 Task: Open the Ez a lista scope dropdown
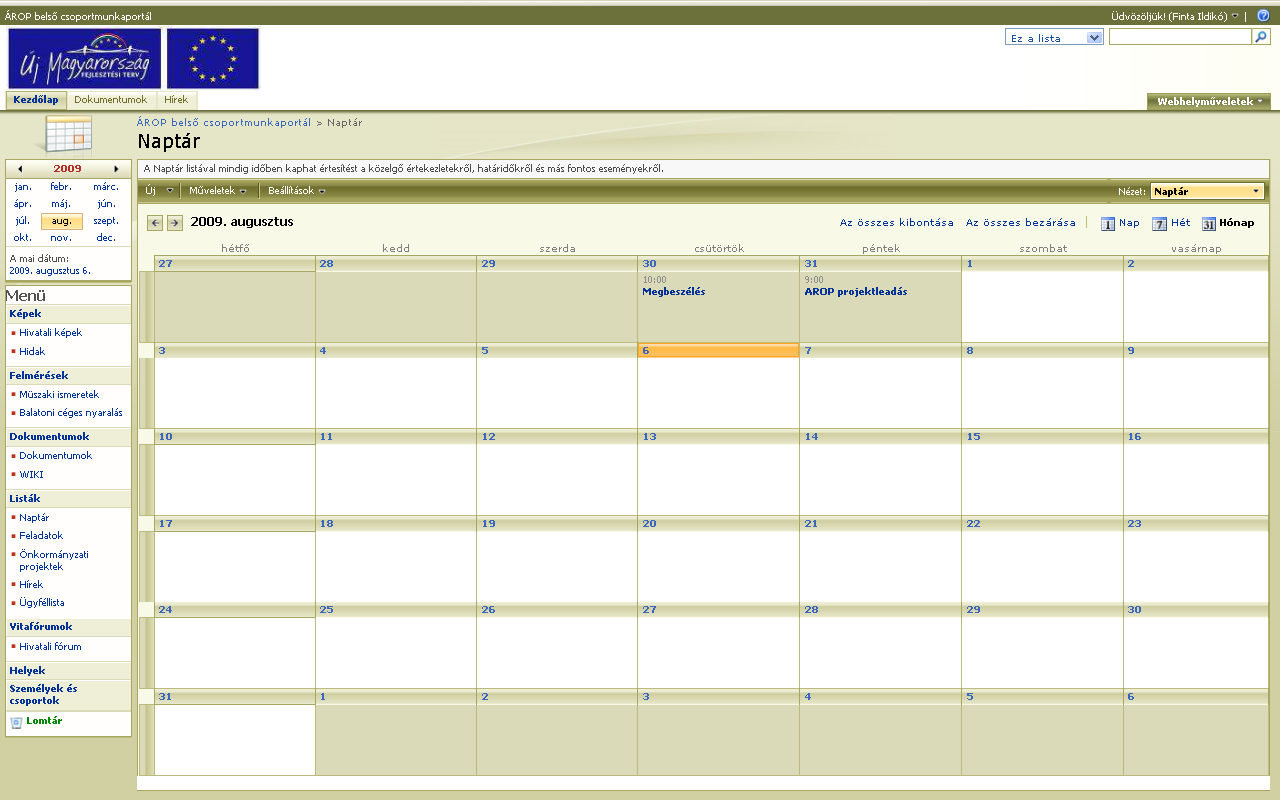point(1054,38)
